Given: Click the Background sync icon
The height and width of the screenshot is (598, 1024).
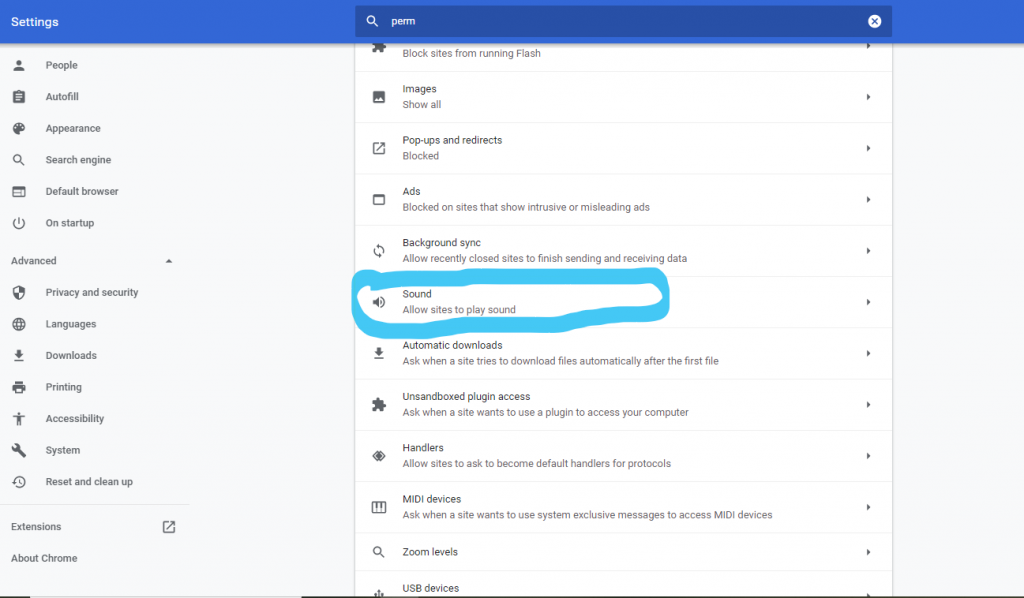Looking at the screenshot, I should click(x=379, y=251).
